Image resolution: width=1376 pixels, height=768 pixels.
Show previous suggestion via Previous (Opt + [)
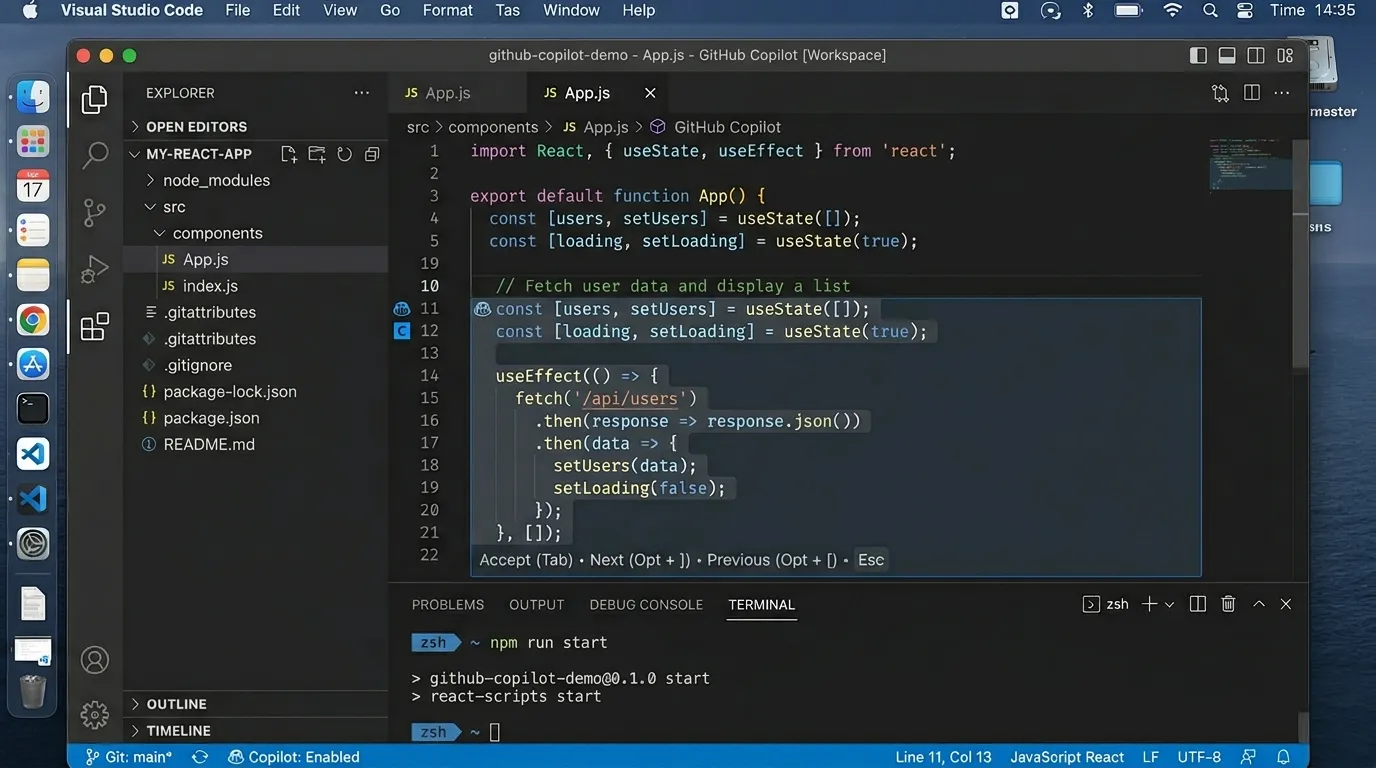click(772, 560)
